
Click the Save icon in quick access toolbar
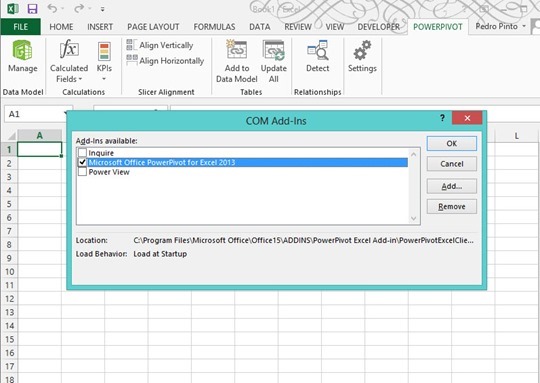click(x=32, y=9)
